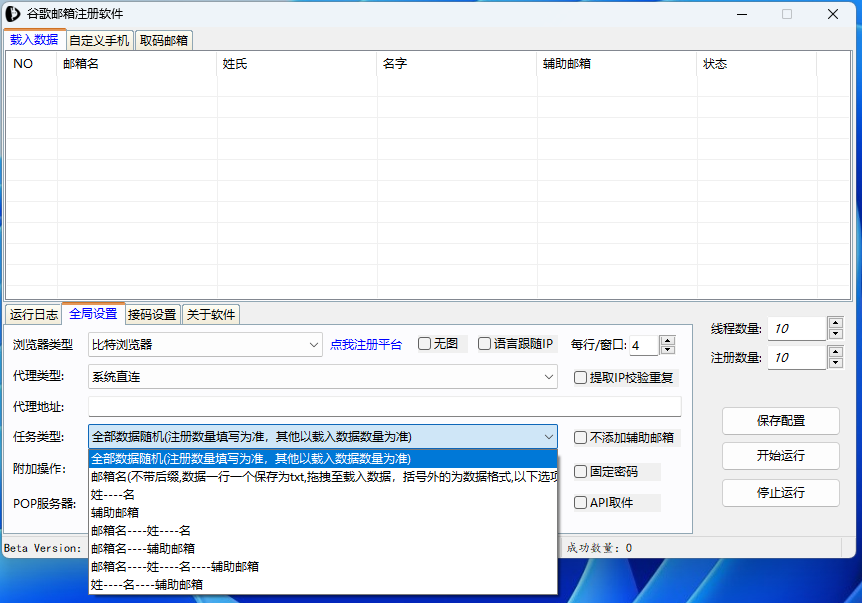This screenshot has height=603, width=862.
Task: Enable the API取件 checkbox
Action: tap(581, 503)
